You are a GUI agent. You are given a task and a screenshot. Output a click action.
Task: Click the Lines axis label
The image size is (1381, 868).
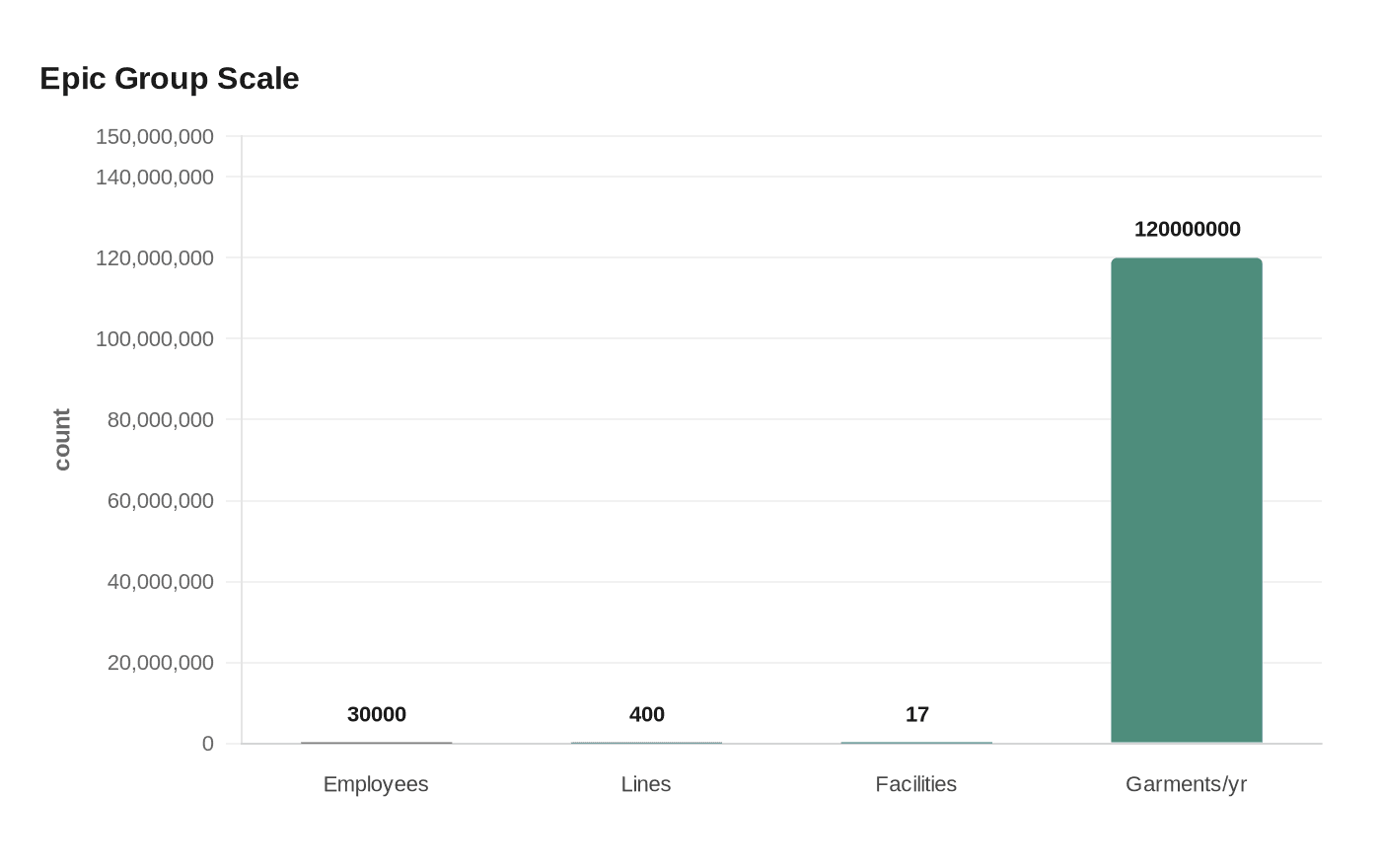pyautogui.click(x=646, y=784)
